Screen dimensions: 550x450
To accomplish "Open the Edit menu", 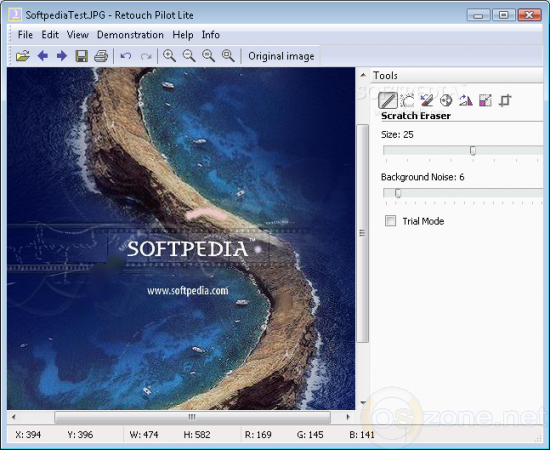I will [50, 35].
